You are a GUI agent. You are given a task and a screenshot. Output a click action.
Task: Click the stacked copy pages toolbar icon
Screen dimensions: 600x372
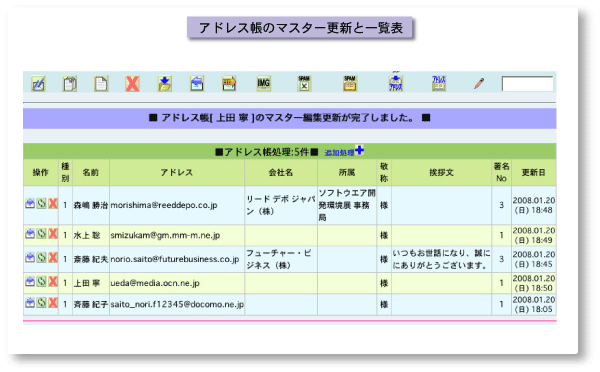pos(70,83)
